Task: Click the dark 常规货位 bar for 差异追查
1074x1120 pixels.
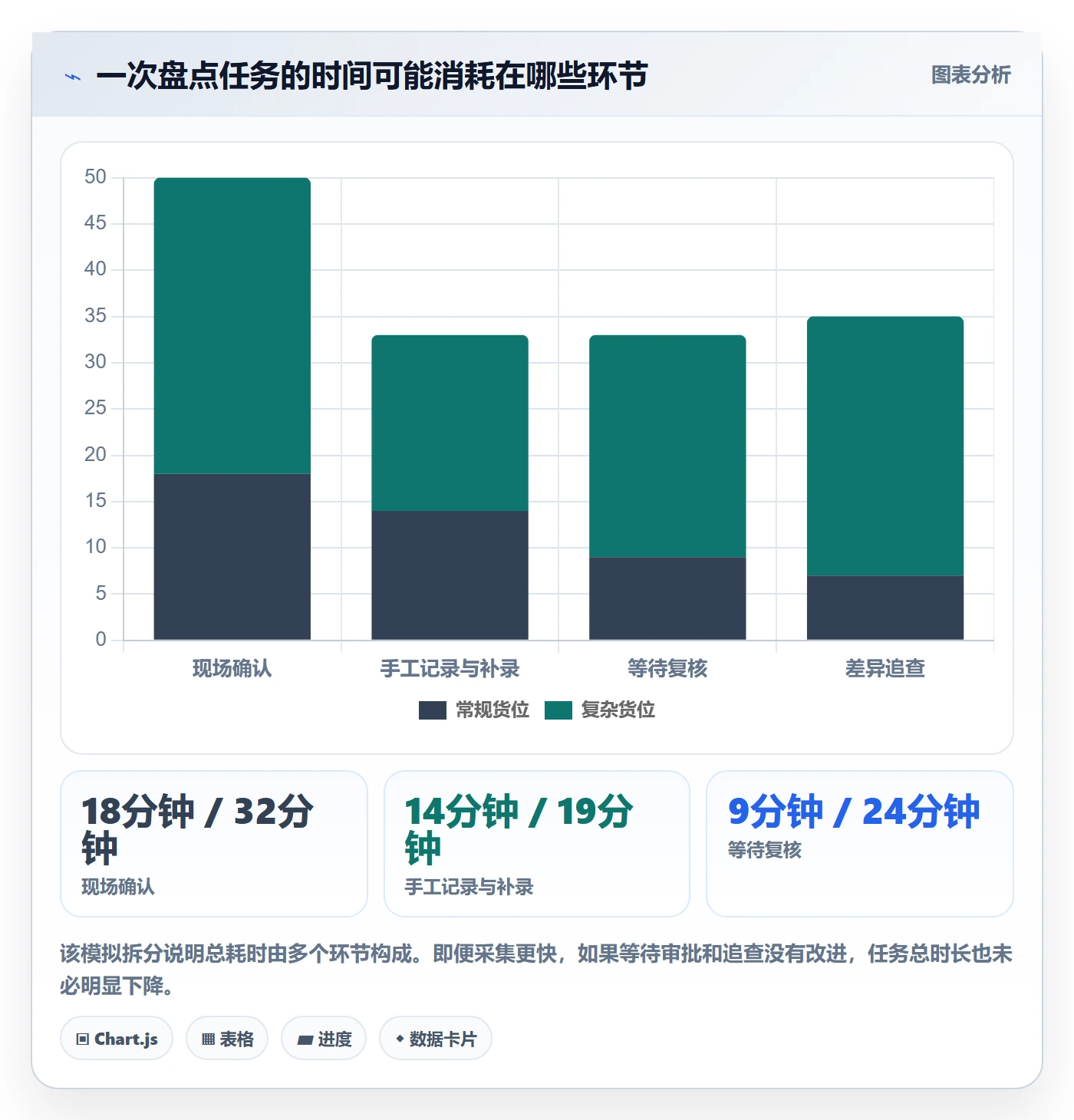Action: coord(885,608)
